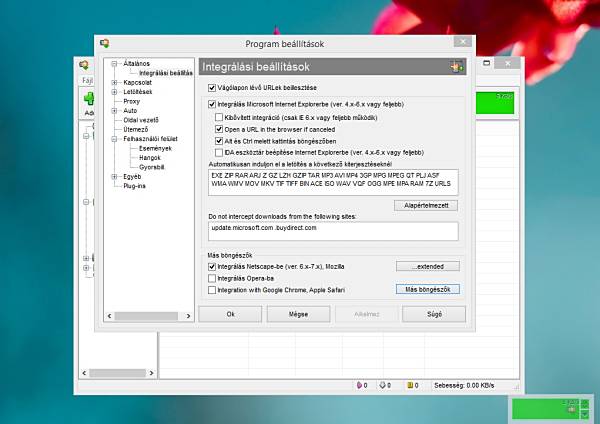The width and height of the screenshot is (600, 424).
Task: Select Gyorsbill settings item
Action: 152,167
